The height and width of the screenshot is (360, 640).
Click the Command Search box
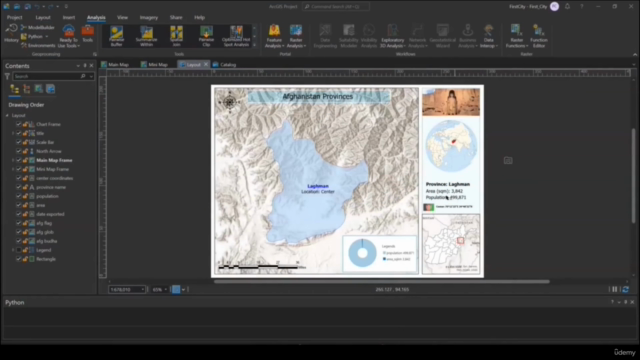[336, 6]
